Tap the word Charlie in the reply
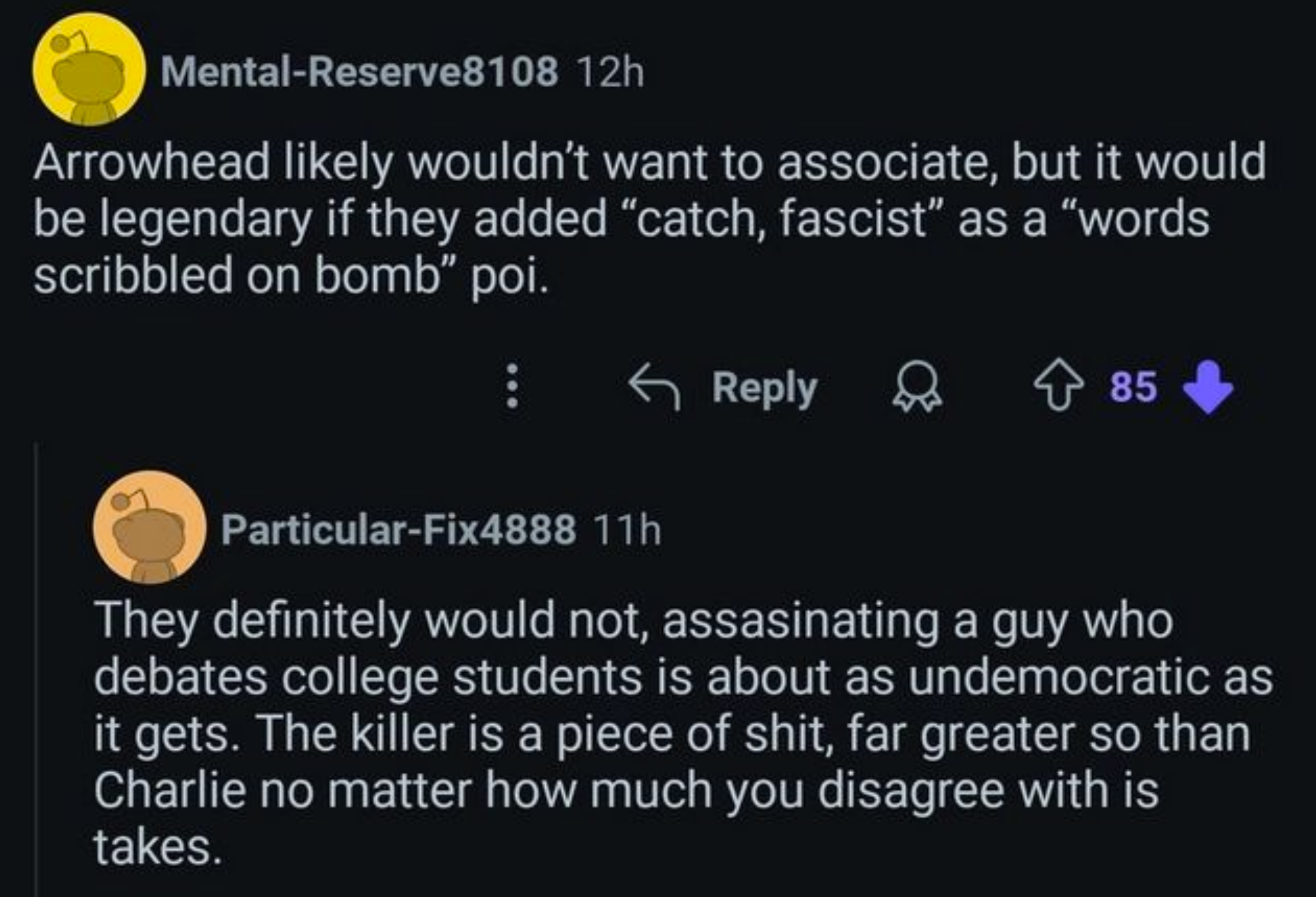1316x897 pixels. click(170, 790)
